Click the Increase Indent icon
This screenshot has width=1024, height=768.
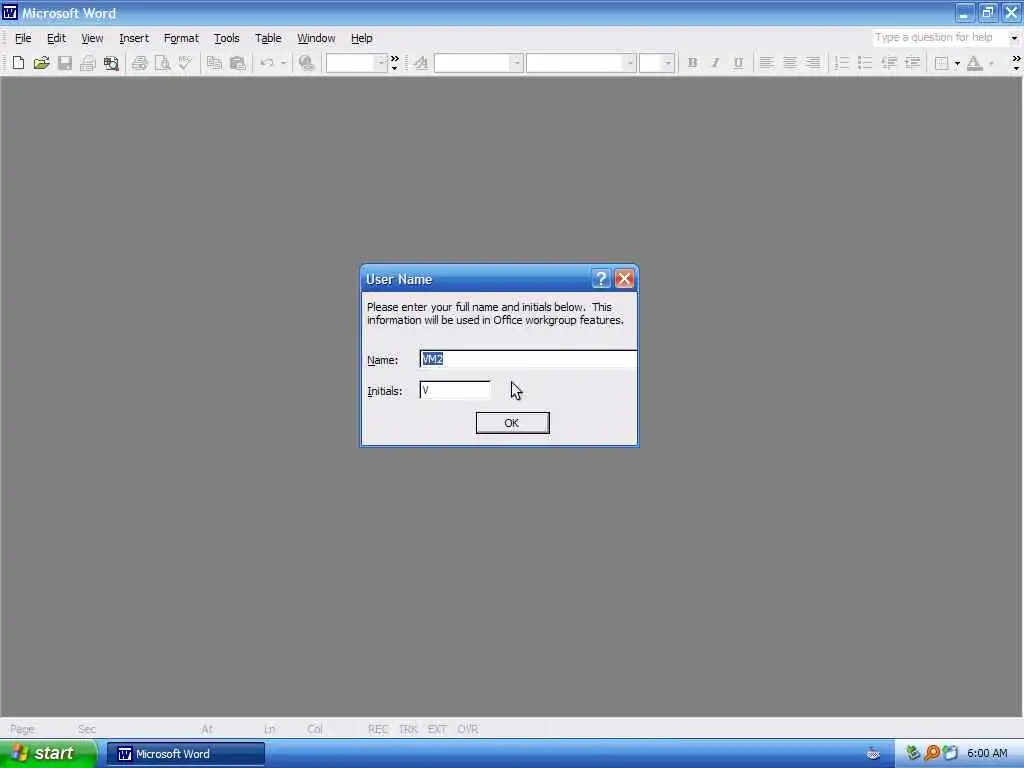click(x=912, y=63)
